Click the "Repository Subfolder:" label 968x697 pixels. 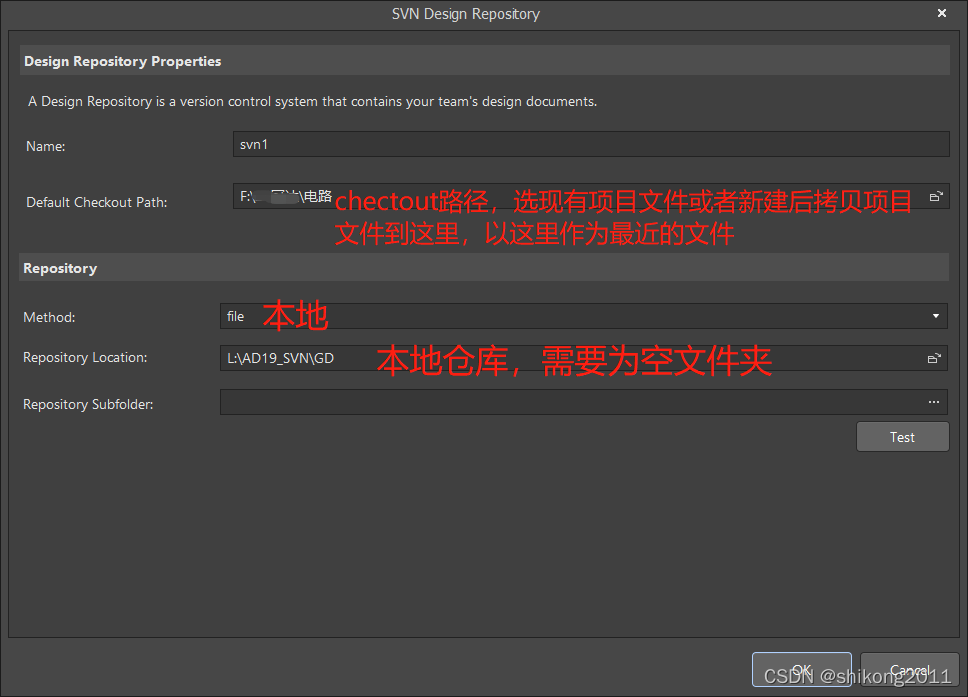[x=88, y=405]
